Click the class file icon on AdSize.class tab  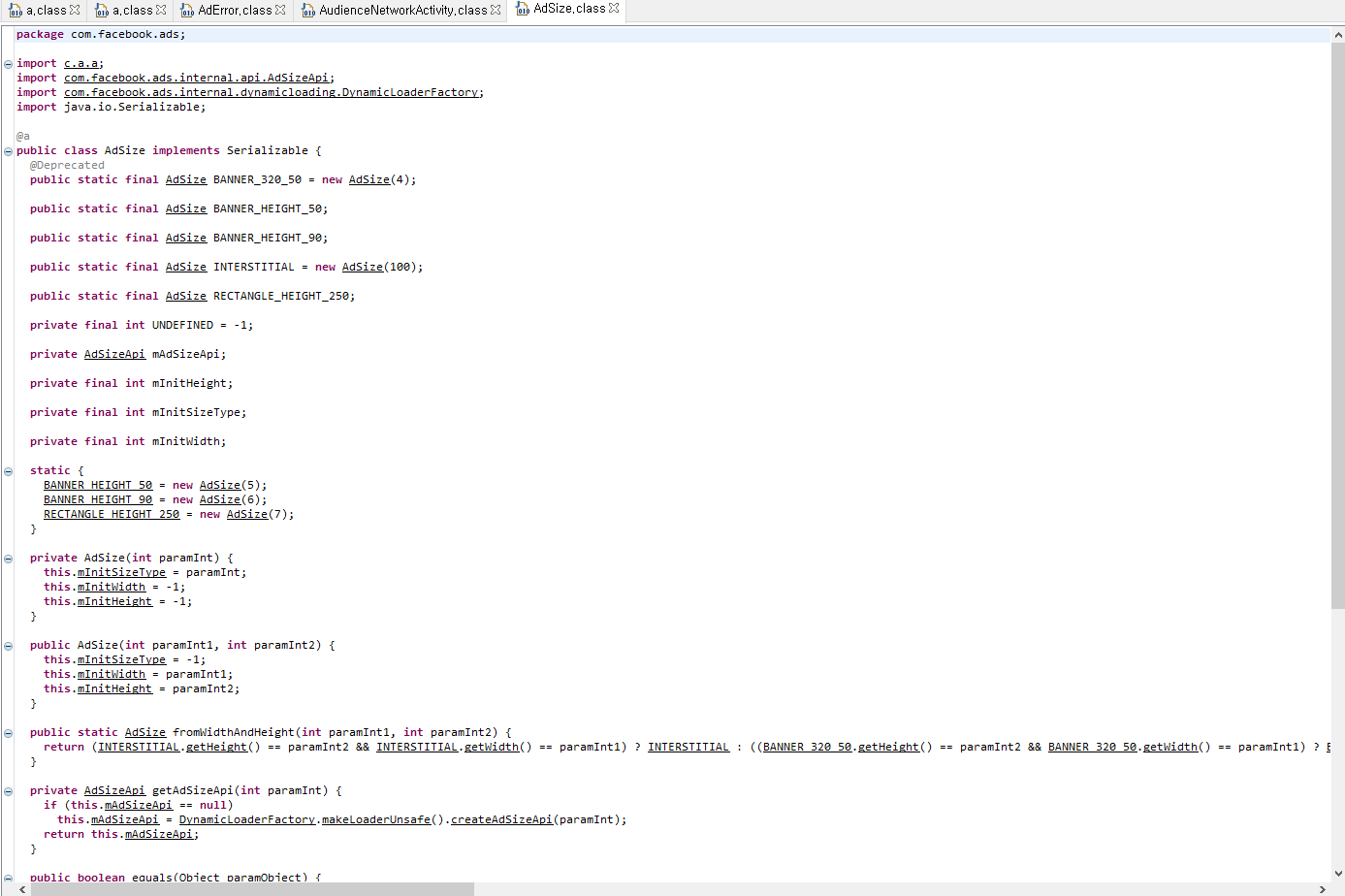[523, 9]
